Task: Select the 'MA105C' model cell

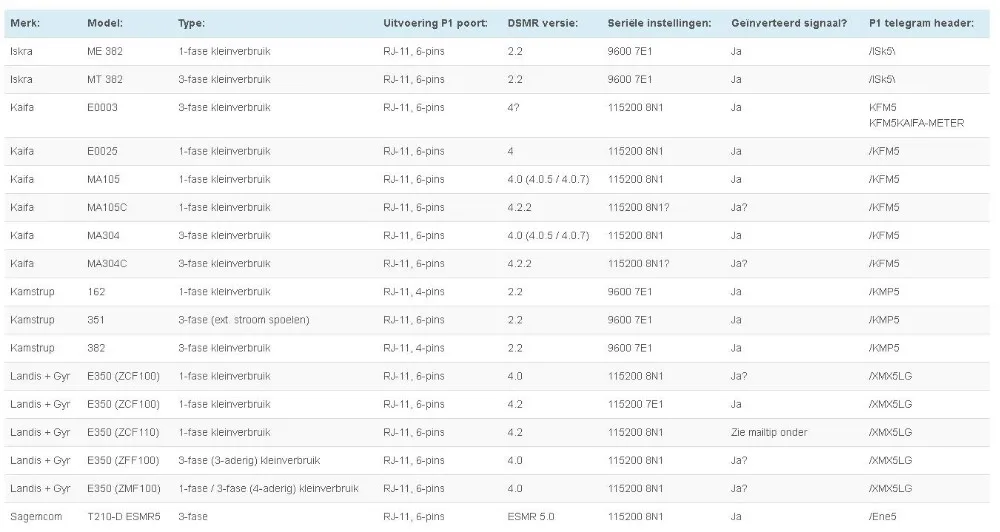Action: 107,208
